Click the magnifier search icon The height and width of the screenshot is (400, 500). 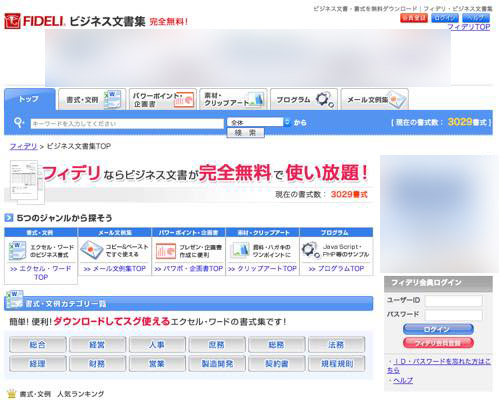19,122
